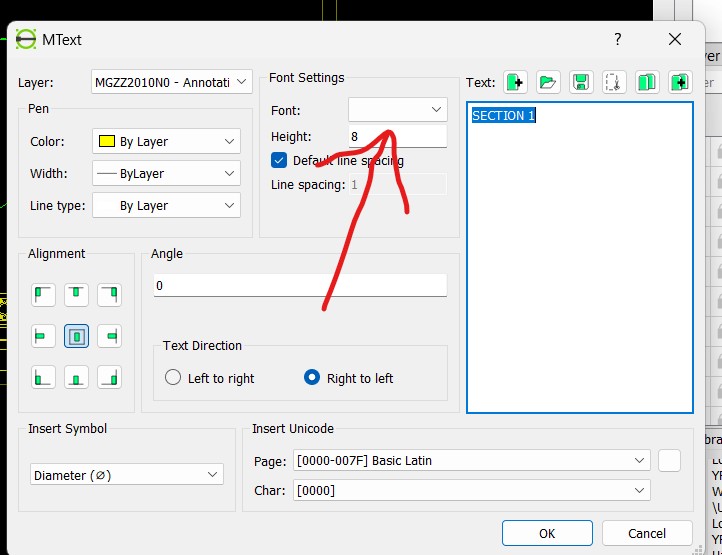Click the Cut text scissors icon

click(x=614, y=82)
